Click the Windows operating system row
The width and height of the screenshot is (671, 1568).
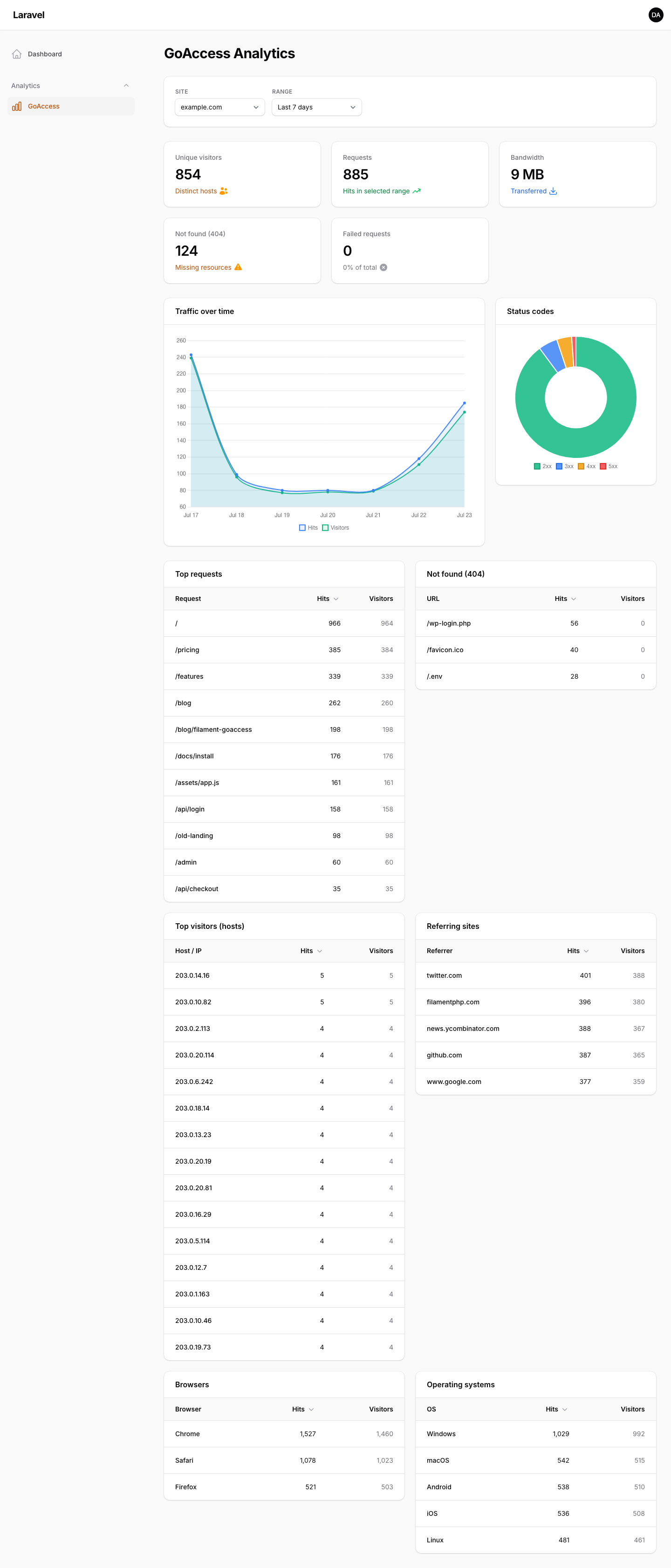[x=535, y=1434]
